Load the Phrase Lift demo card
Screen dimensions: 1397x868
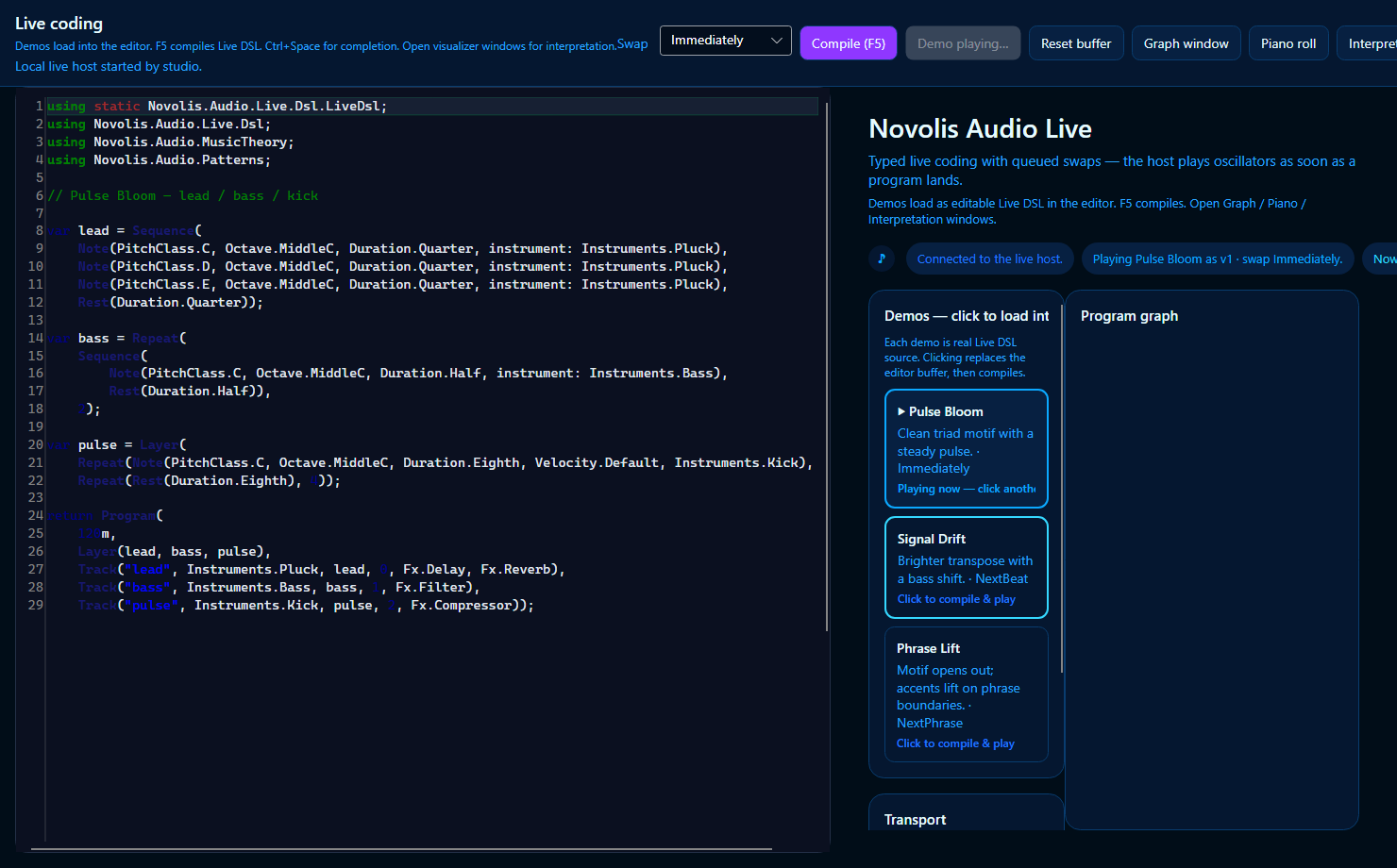[967, 694]
